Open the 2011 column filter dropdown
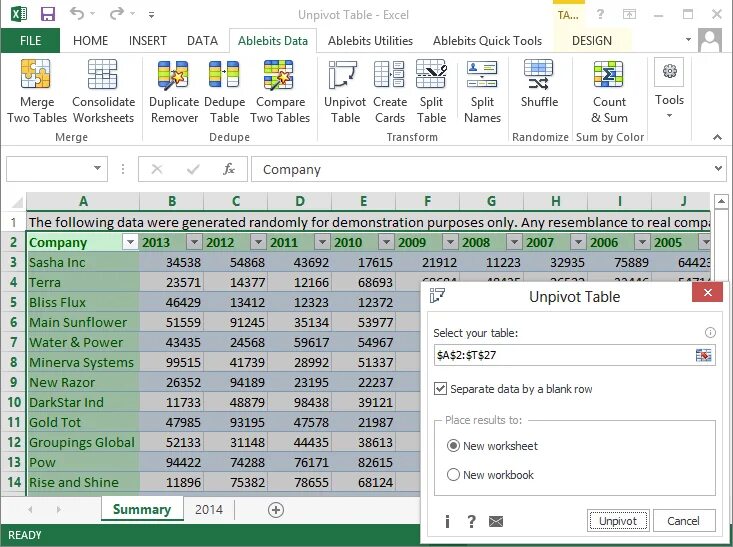The image size is (733, 547). [322, 242]
